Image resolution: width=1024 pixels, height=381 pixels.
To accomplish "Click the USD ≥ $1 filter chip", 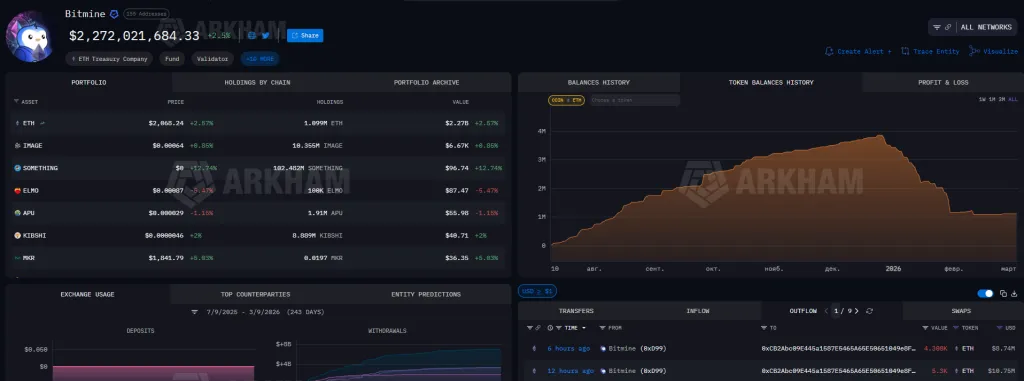I will [x=537, y=291].
